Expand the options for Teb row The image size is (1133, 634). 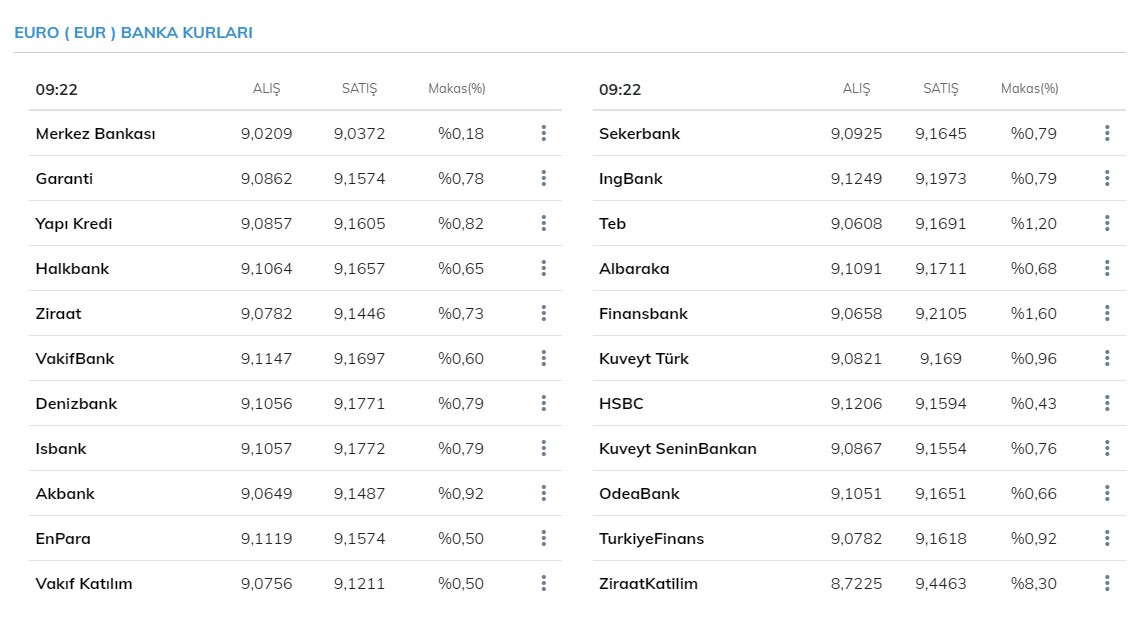(1107, 223)
